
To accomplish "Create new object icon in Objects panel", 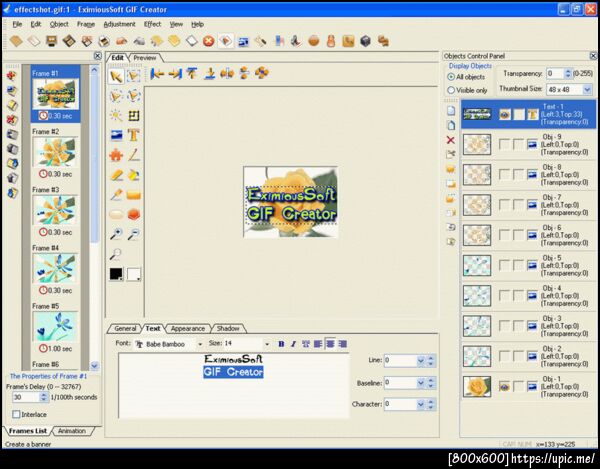I will click(x=451, y=111).
